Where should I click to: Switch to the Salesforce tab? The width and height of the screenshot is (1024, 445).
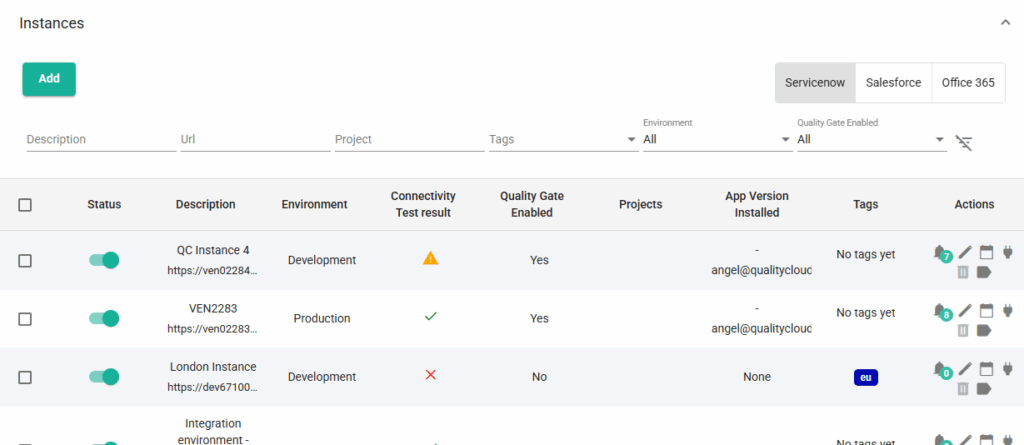click(x=893, y=83)
